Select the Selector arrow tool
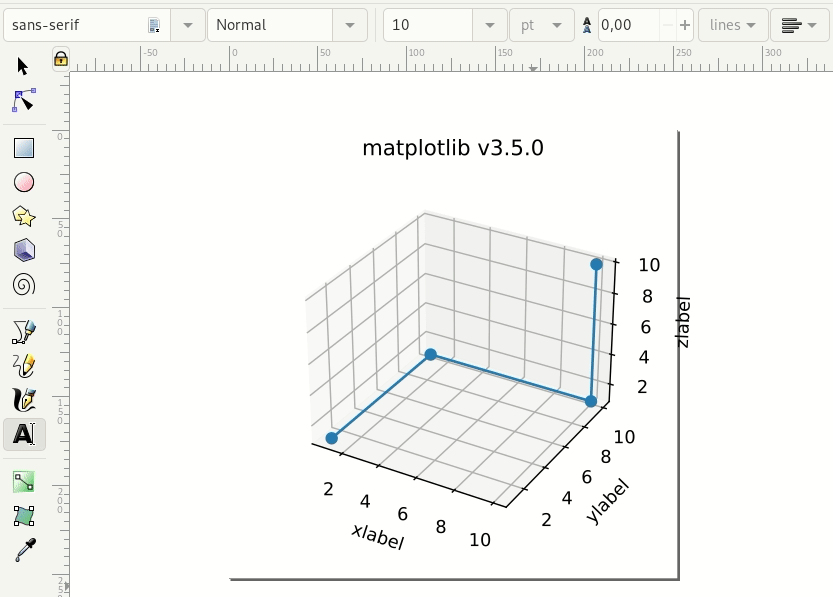Screen dimensions: 833x597 [x=24, y=67]
